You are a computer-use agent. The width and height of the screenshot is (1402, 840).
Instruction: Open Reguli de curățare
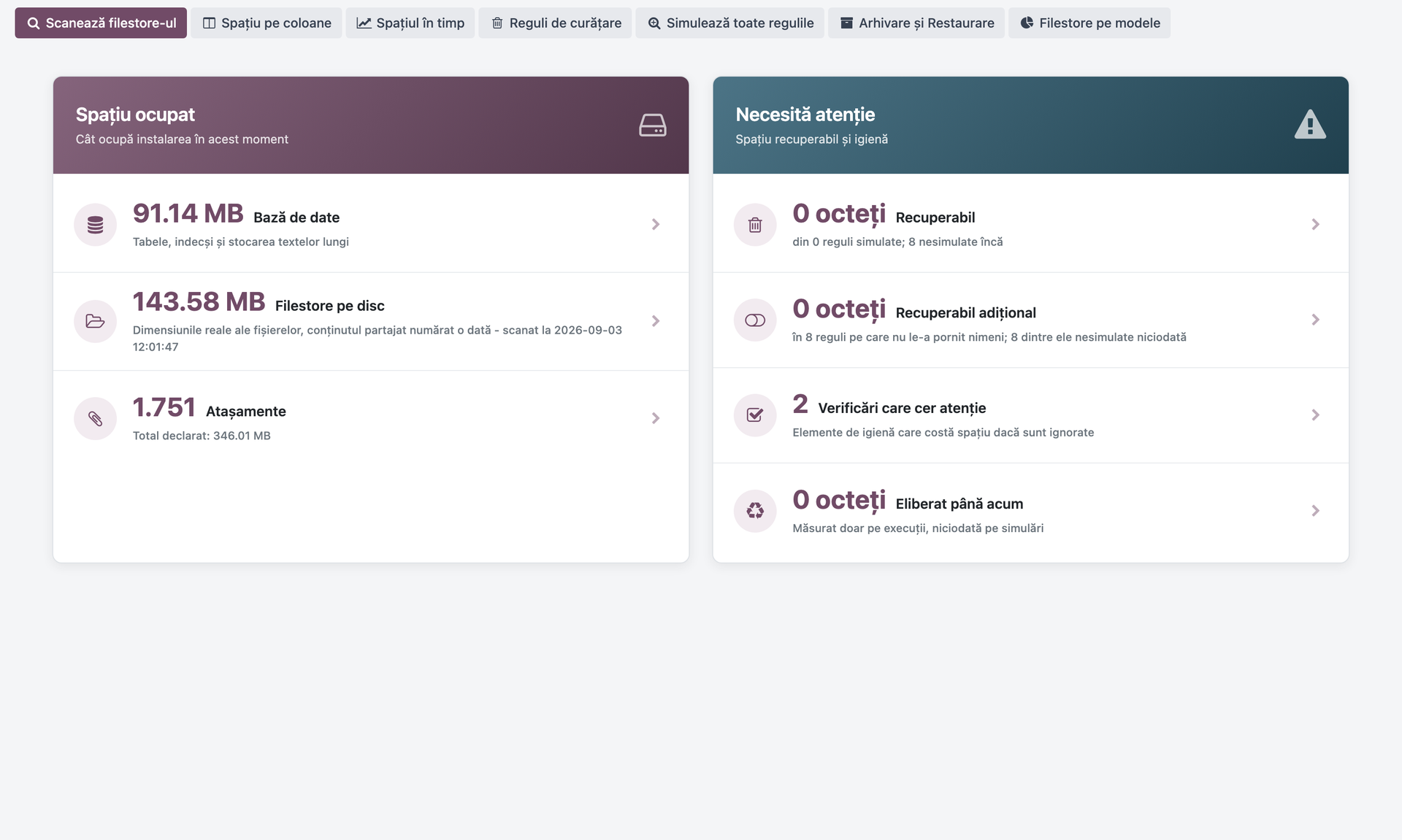(555, 23)
